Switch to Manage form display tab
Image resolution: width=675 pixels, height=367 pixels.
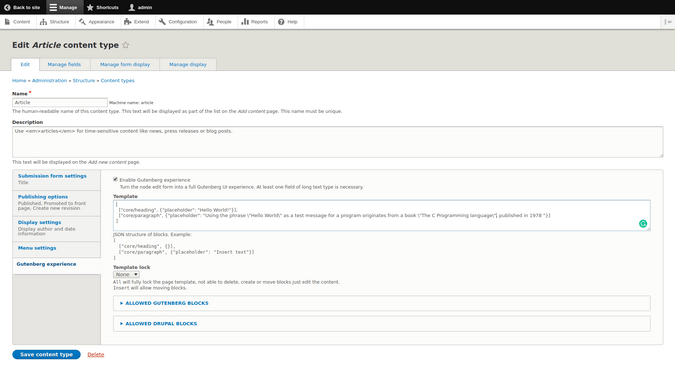[125, 65]
